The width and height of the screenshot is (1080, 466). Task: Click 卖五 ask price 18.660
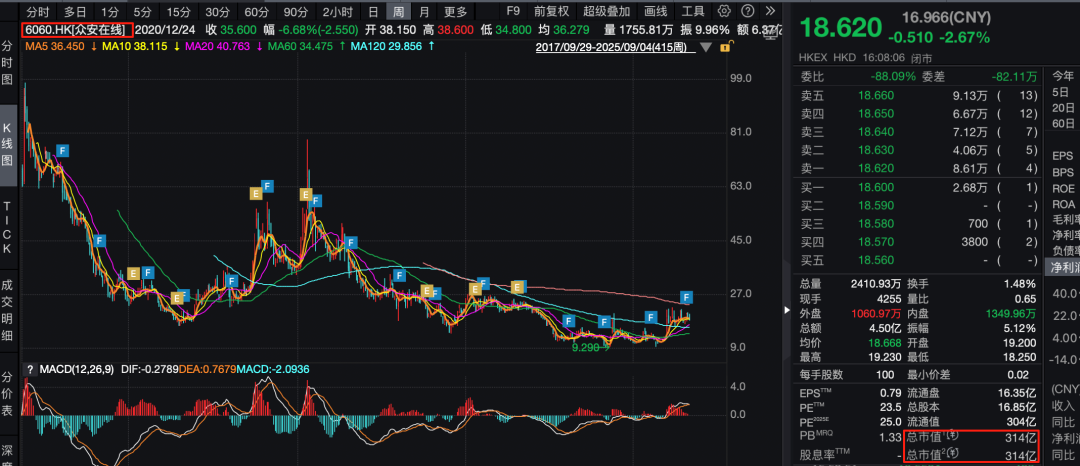tap(875, 96)
